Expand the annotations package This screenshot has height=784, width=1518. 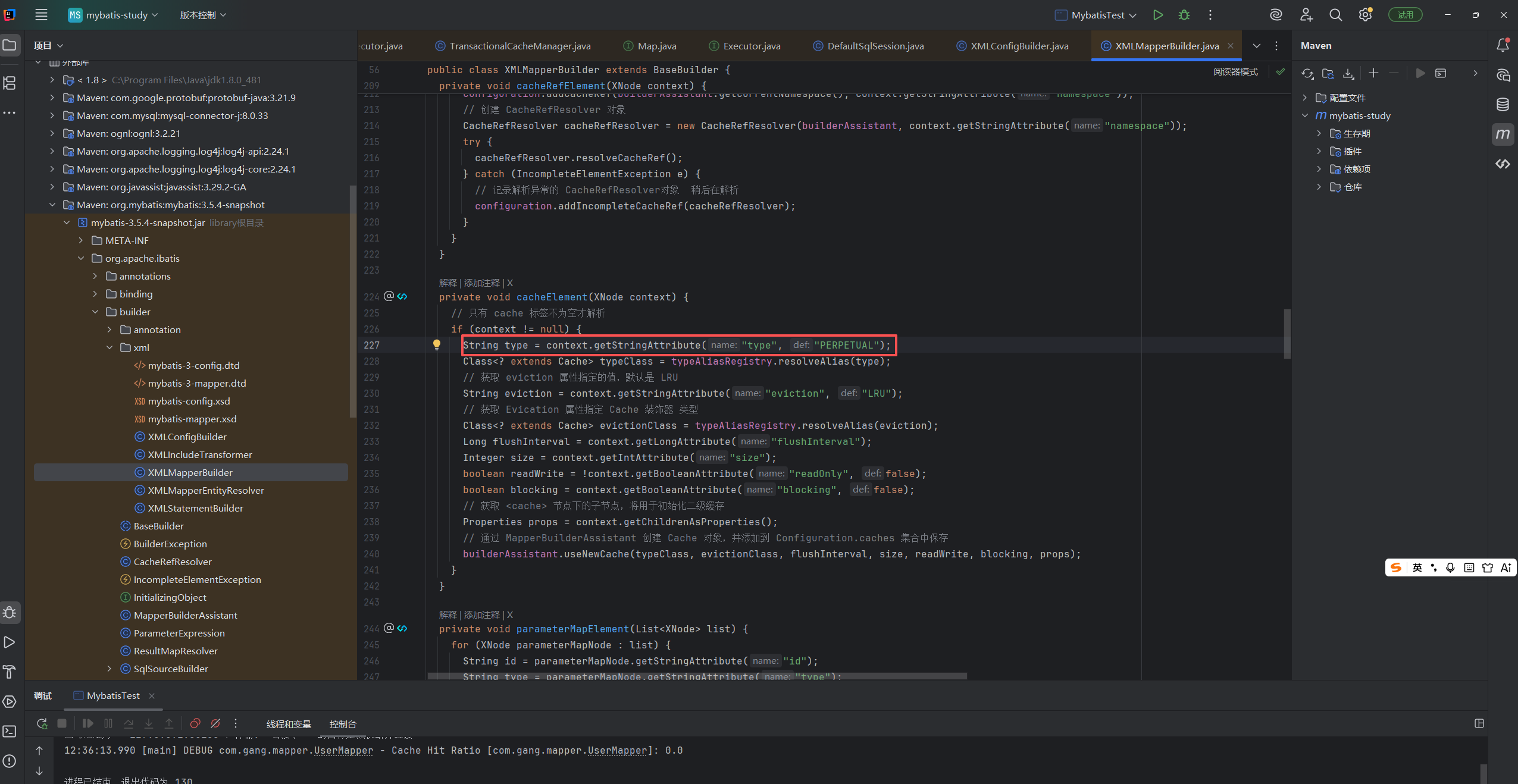(95, 276)
